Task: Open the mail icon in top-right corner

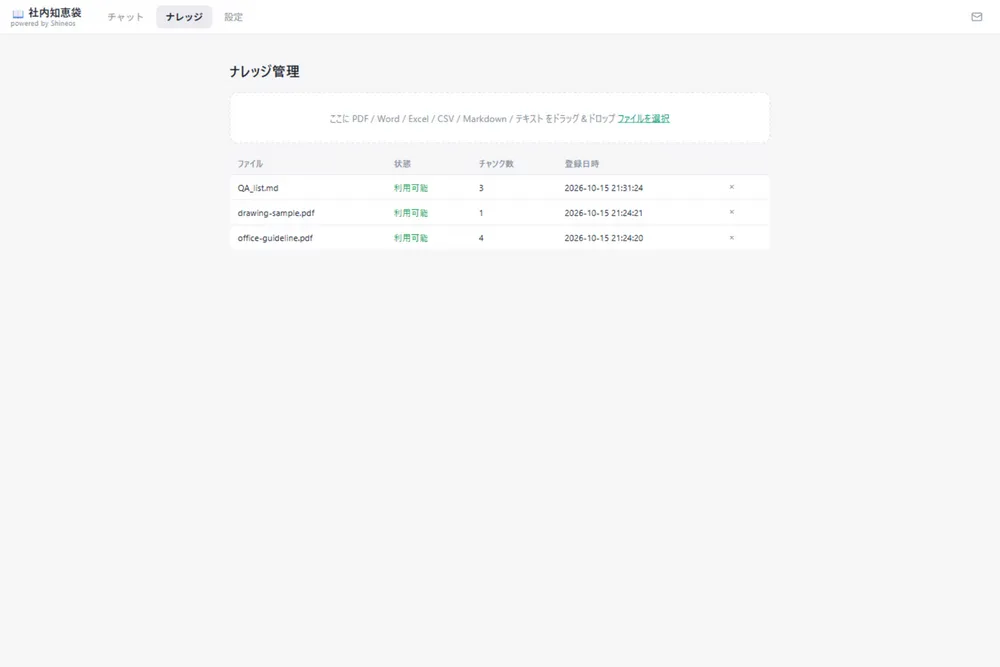Action: 976,17
